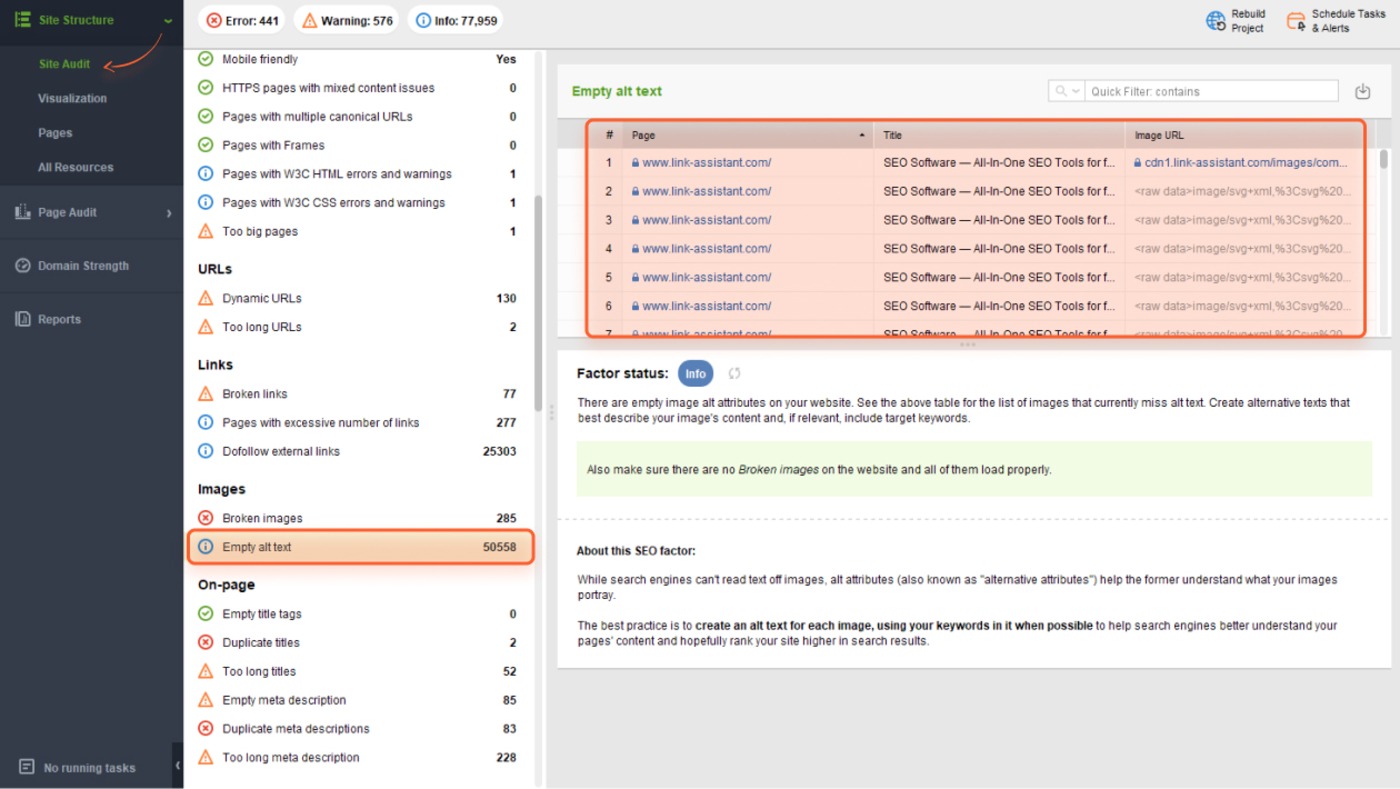The height and width of the screenshot is (789, 1400).
Task: Click the Rebuild Project icon
Action: click(x=1216, y=20)
